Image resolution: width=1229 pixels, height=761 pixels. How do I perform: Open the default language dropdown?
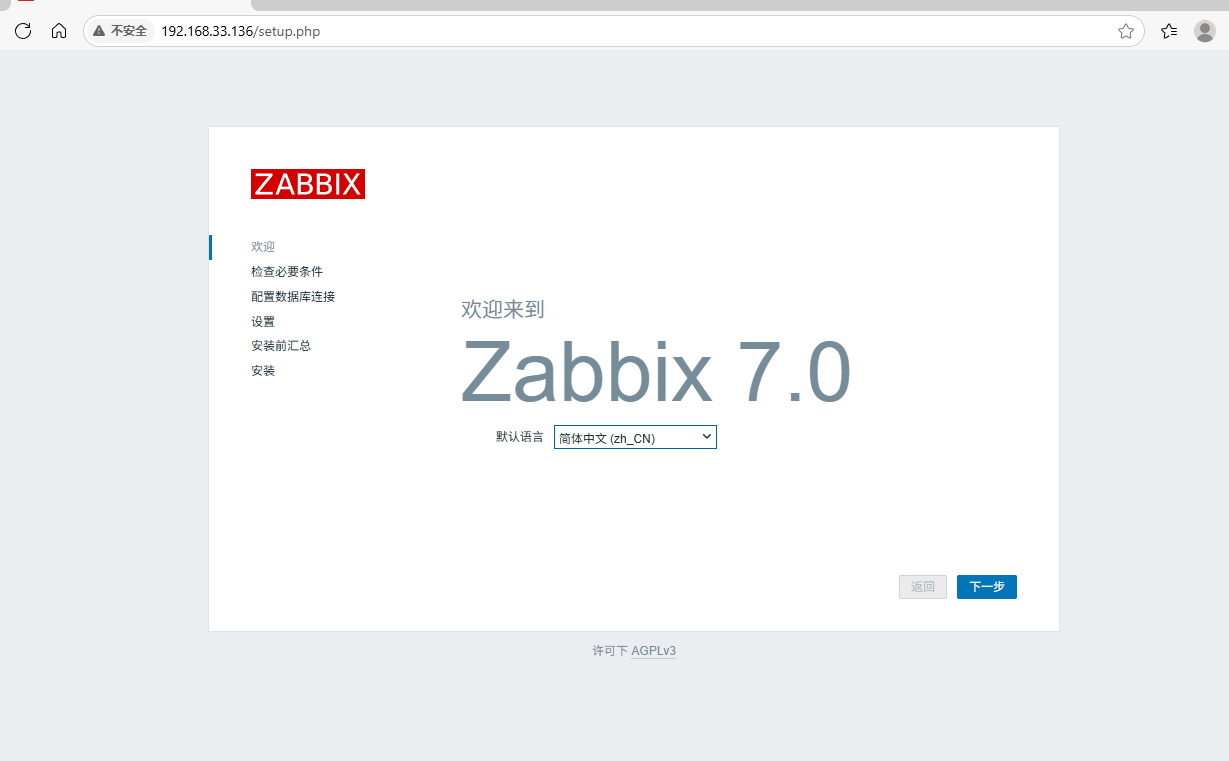tap(635, 437)
